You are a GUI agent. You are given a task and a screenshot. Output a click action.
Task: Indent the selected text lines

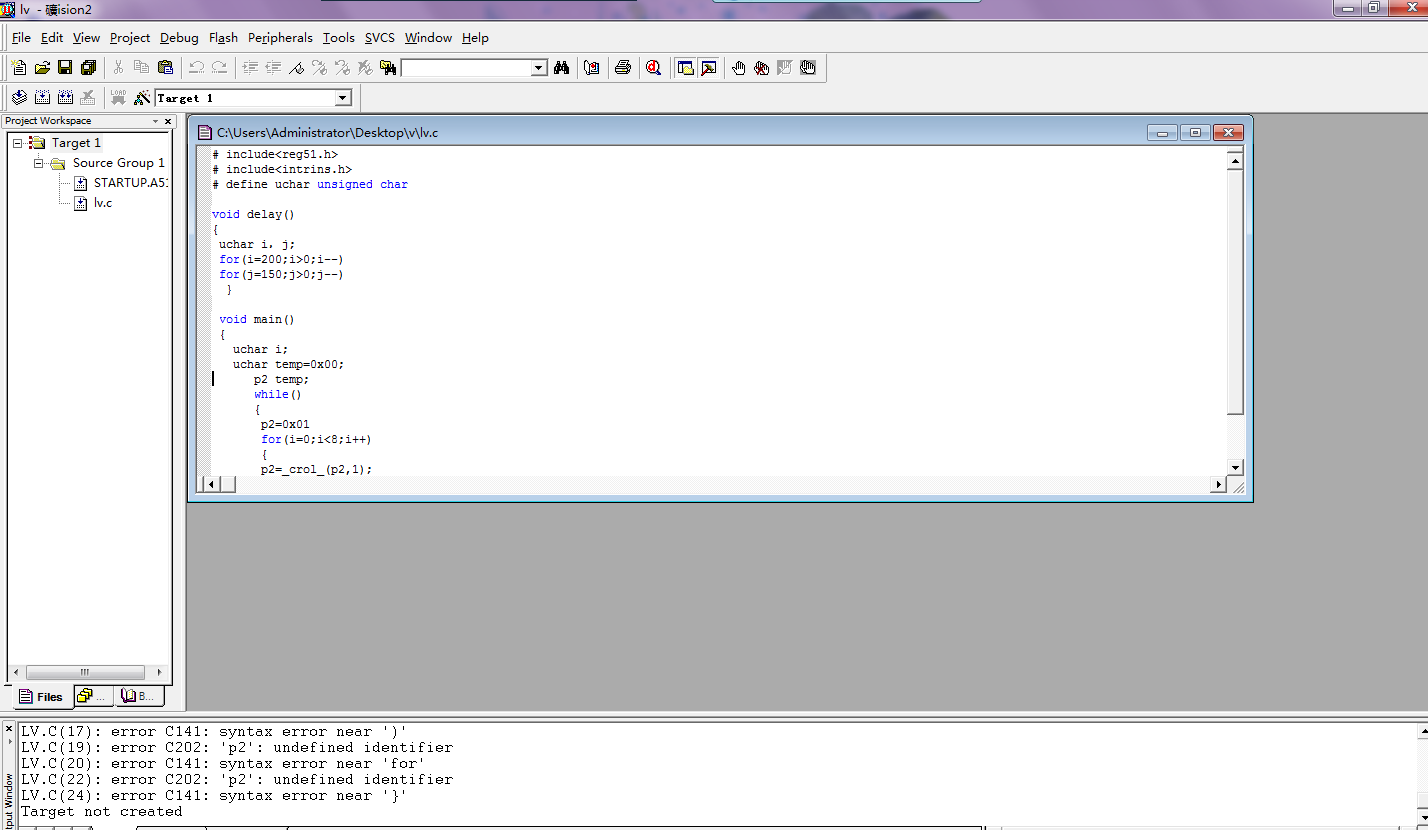click(x=250, y=68)
